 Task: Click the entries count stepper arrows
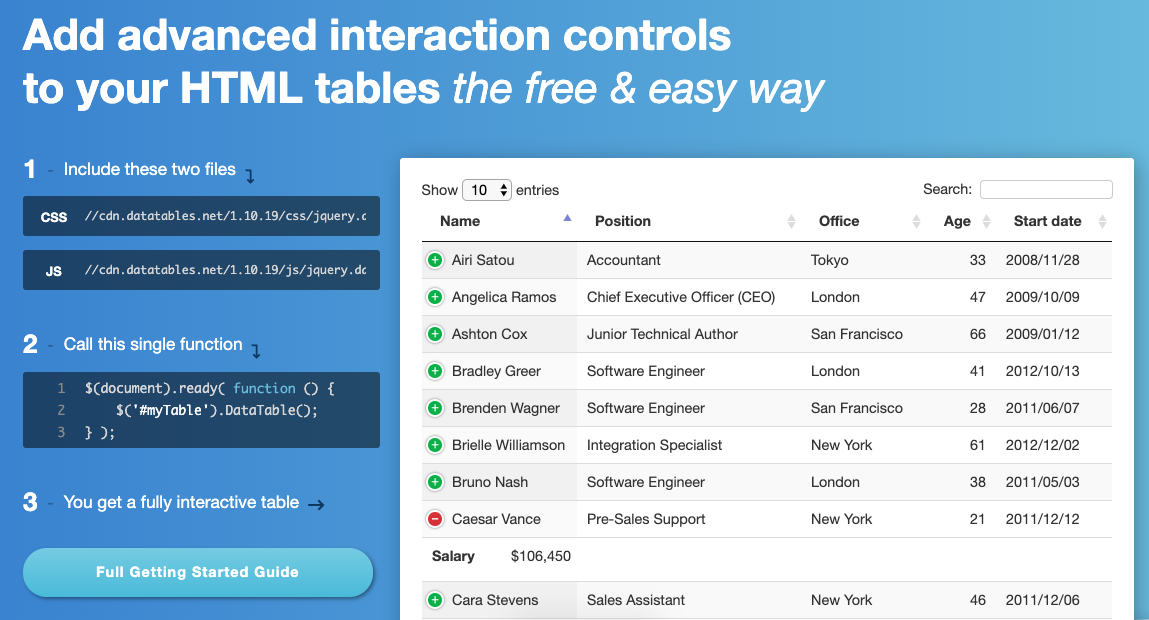[x=503, y=189]
